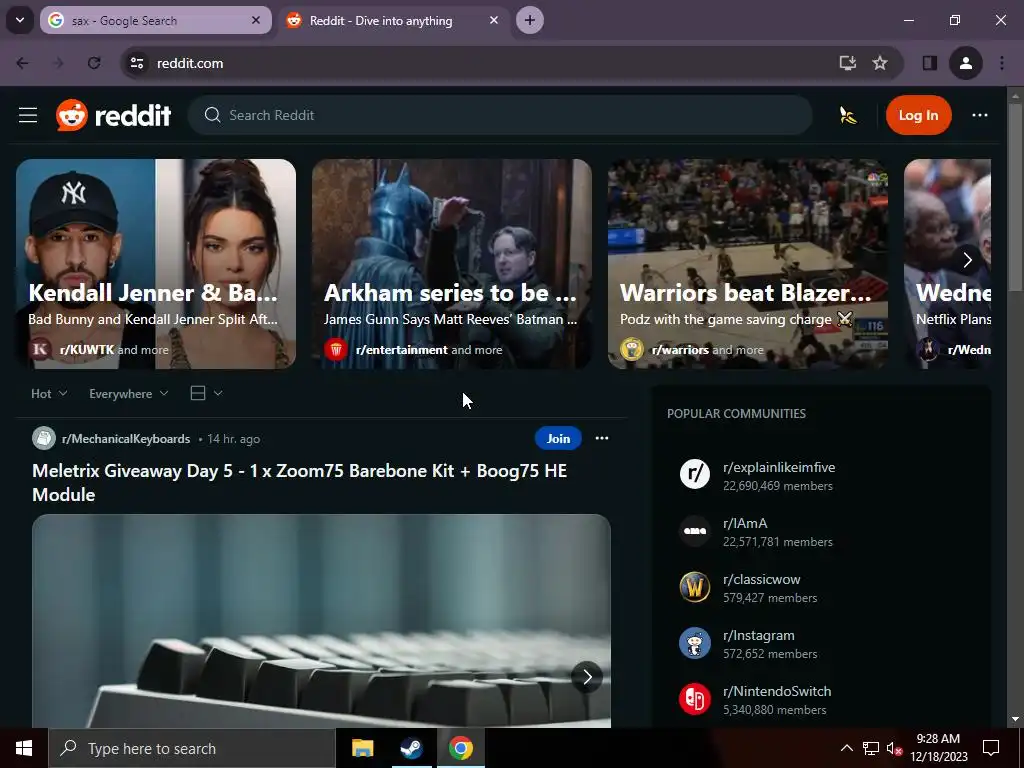
Task: Open the advertise icon beside Log In
Action: point(848,116)
